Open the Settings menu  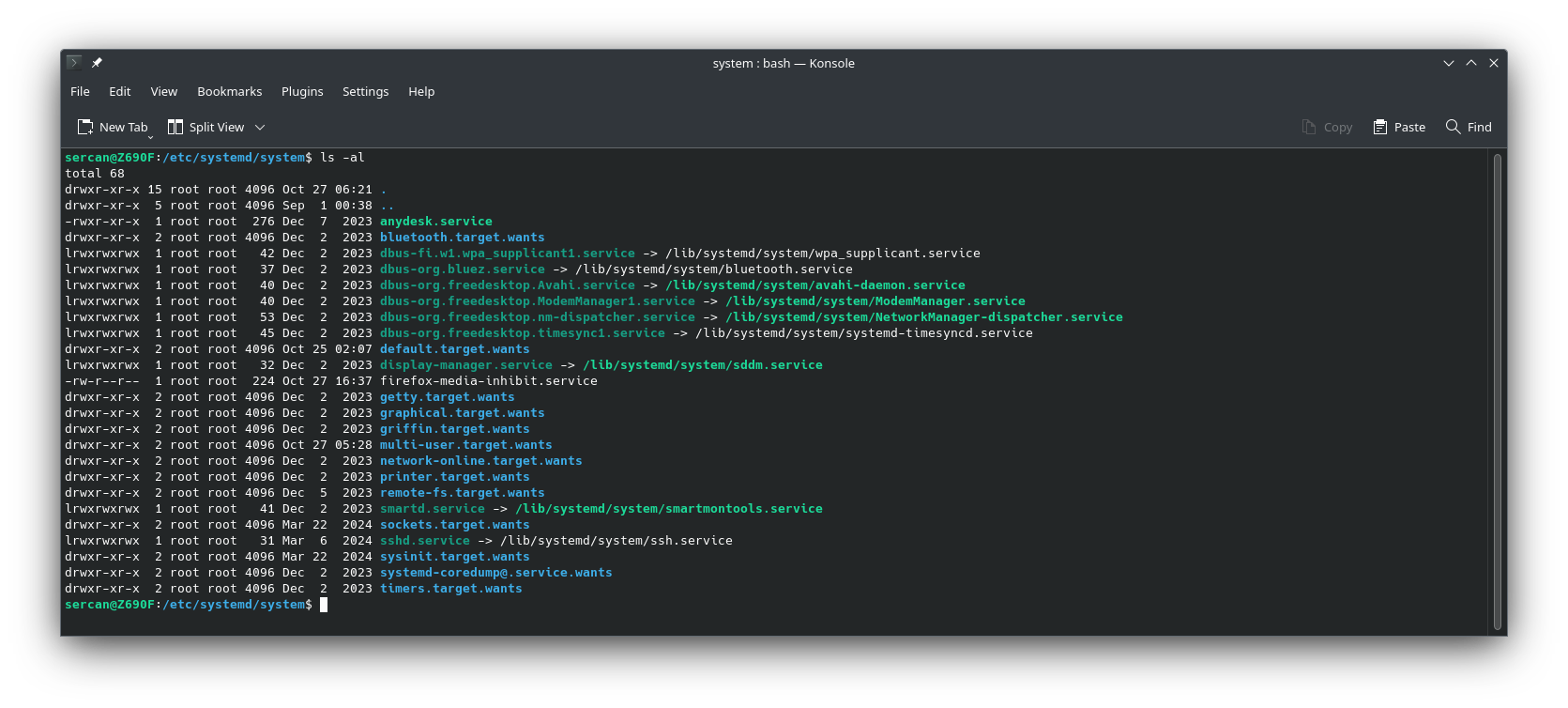[x=366, y=91]
